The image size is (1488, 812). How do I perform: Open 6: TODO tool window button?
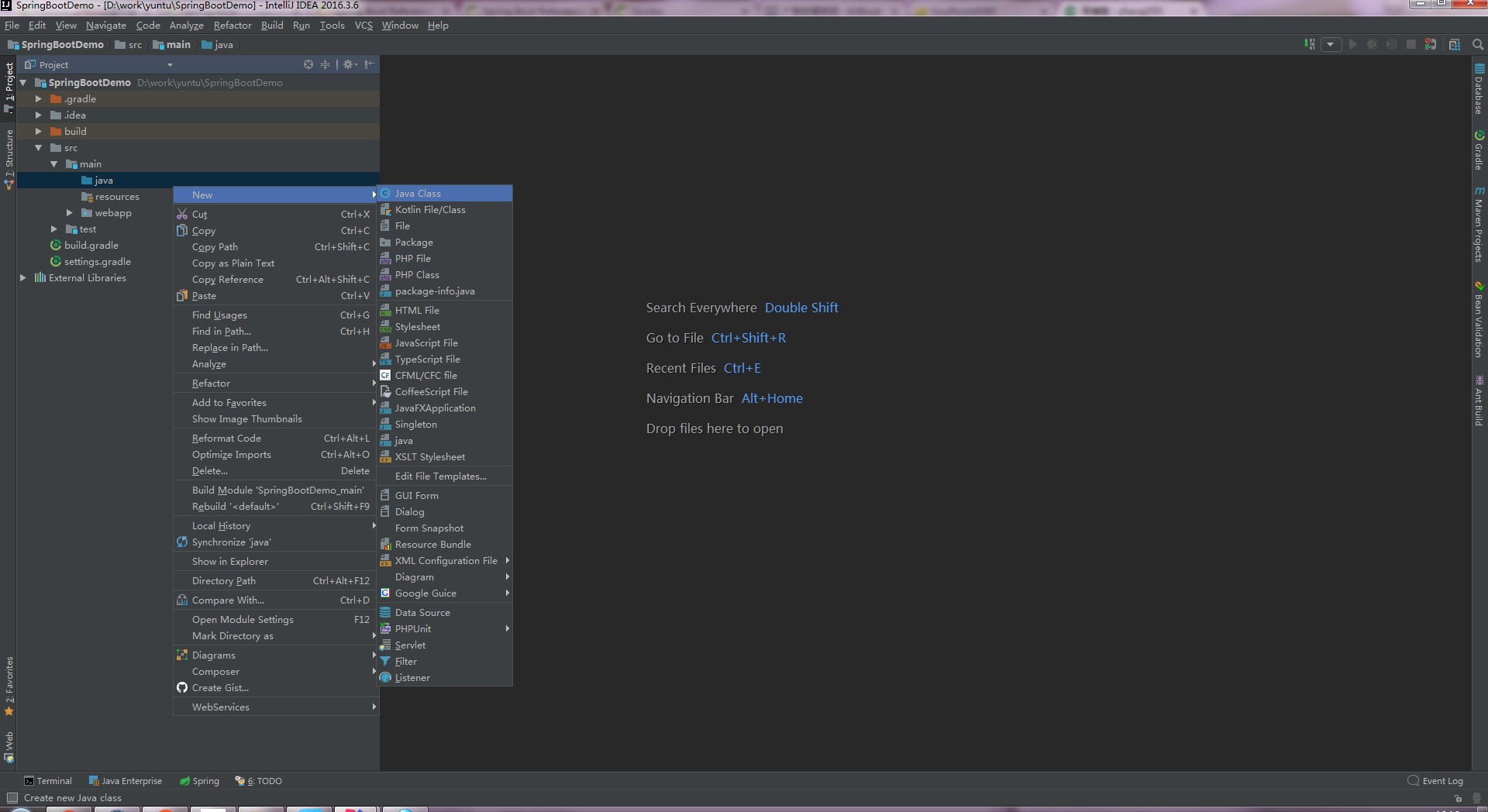coord(259,780)
